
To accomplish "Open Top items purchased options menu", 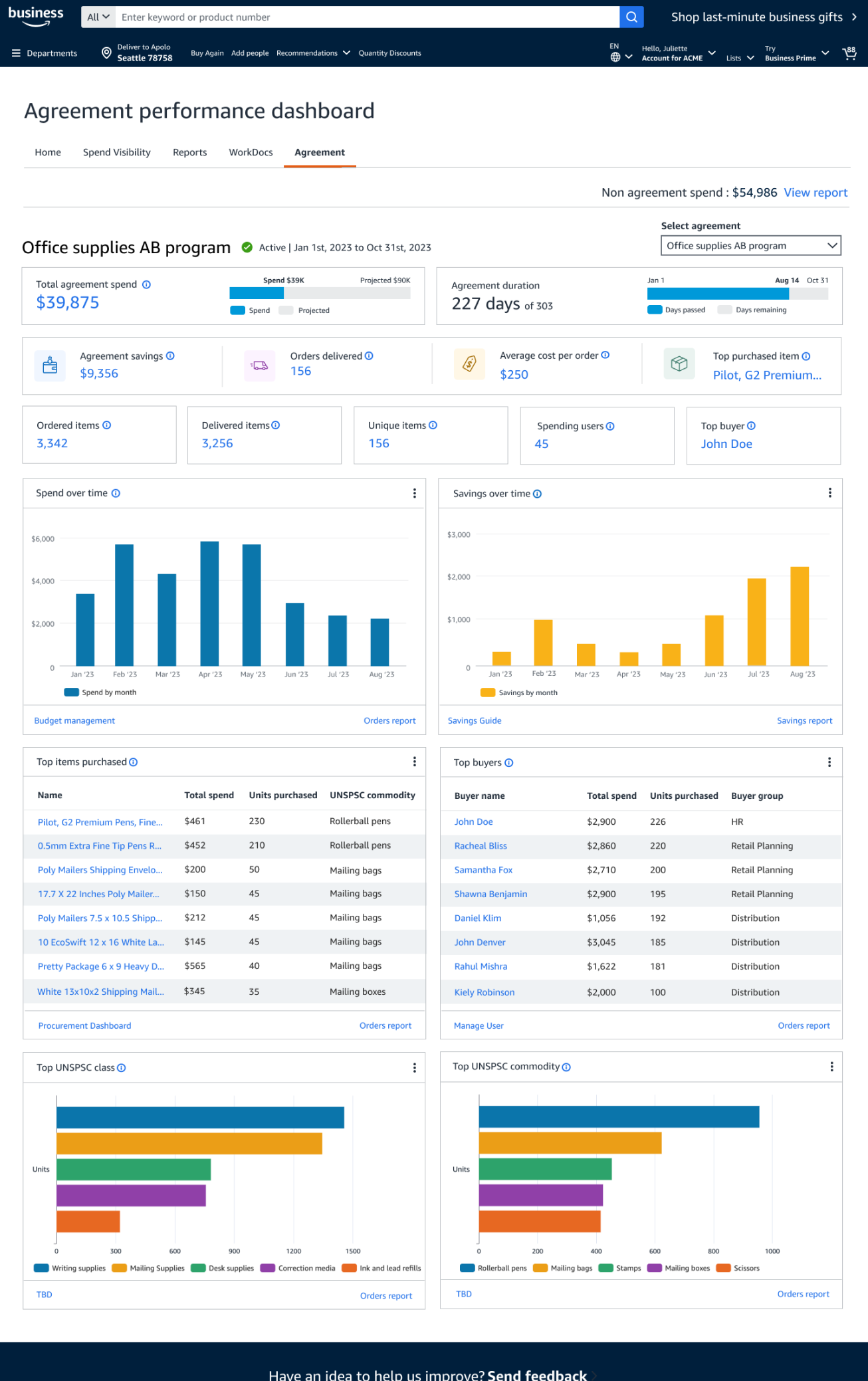I will tap(414, 762).
